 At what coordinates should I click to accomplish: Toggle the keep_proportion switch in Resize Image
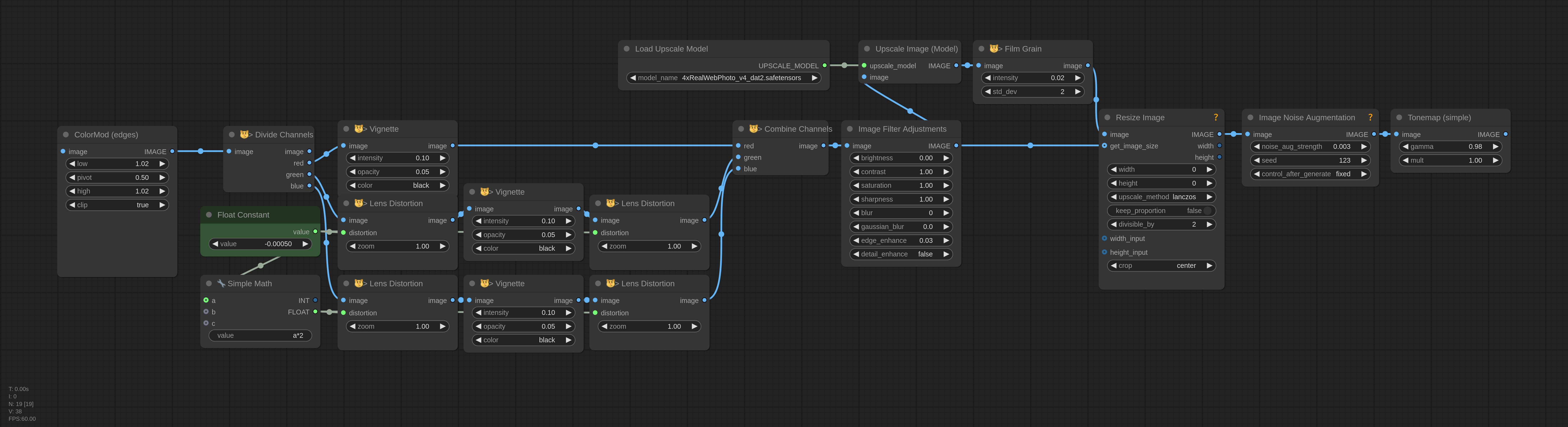(1161, 211)
